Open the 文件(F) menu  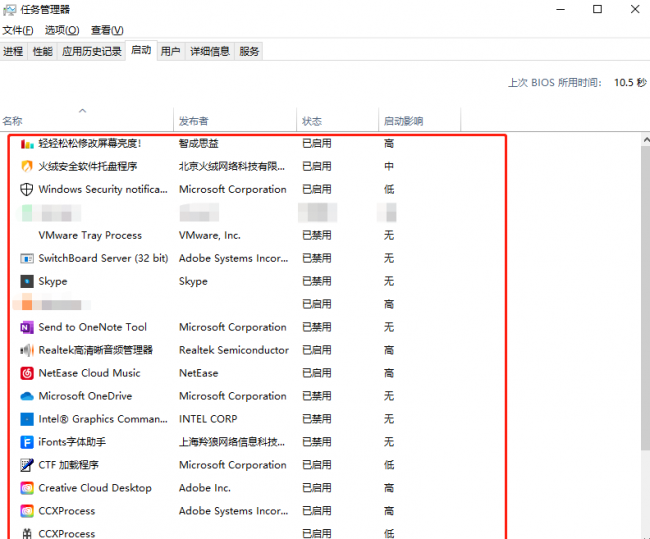18,30
